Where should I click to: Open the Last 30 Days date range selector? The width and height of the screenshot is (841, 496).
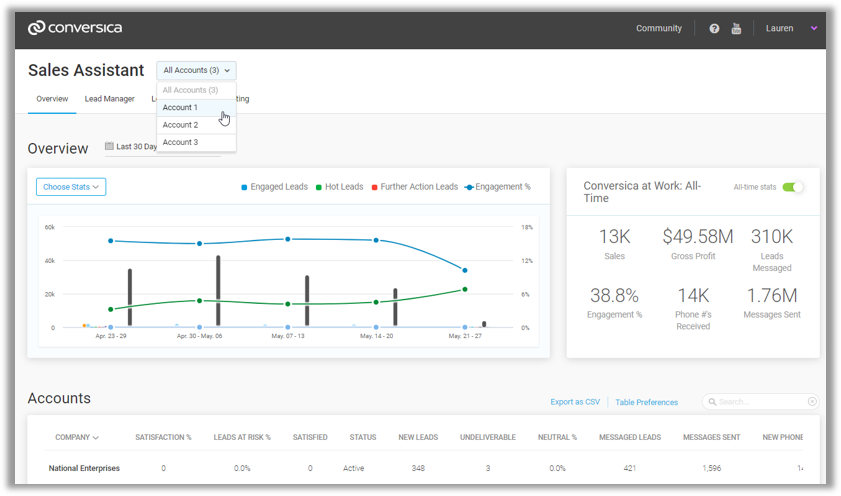click(163, 146)
